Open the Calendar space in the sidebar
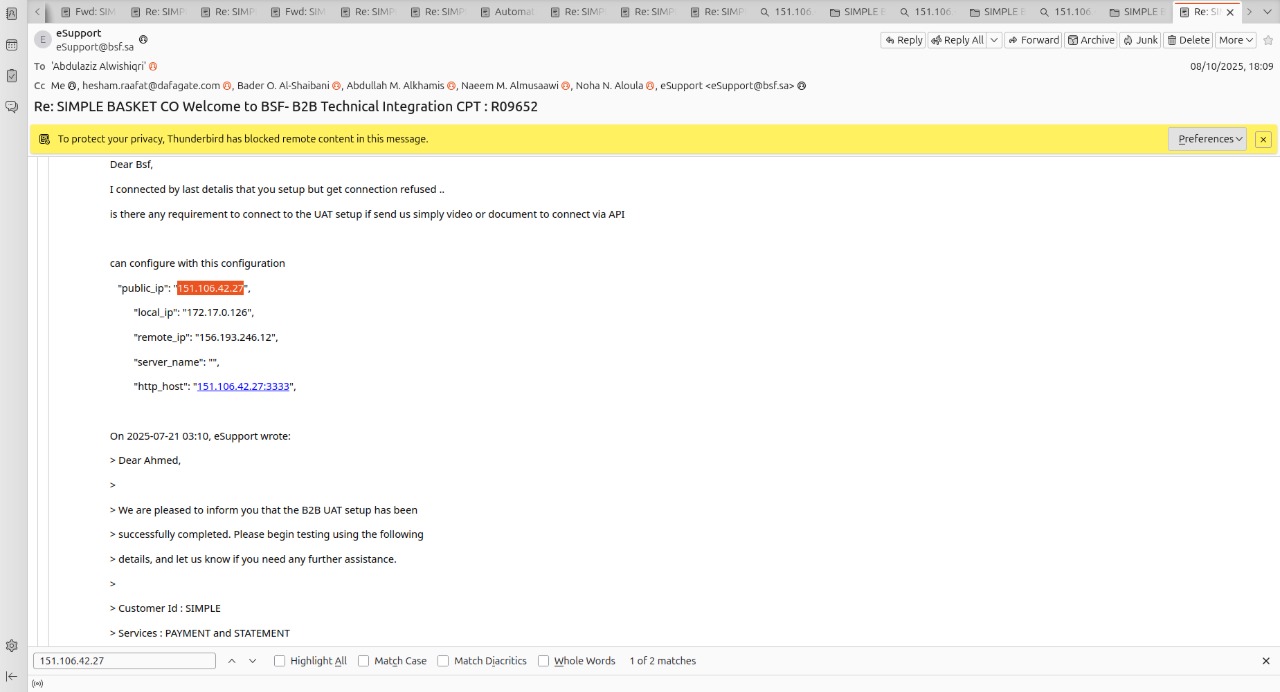 [x=12, y=45]
